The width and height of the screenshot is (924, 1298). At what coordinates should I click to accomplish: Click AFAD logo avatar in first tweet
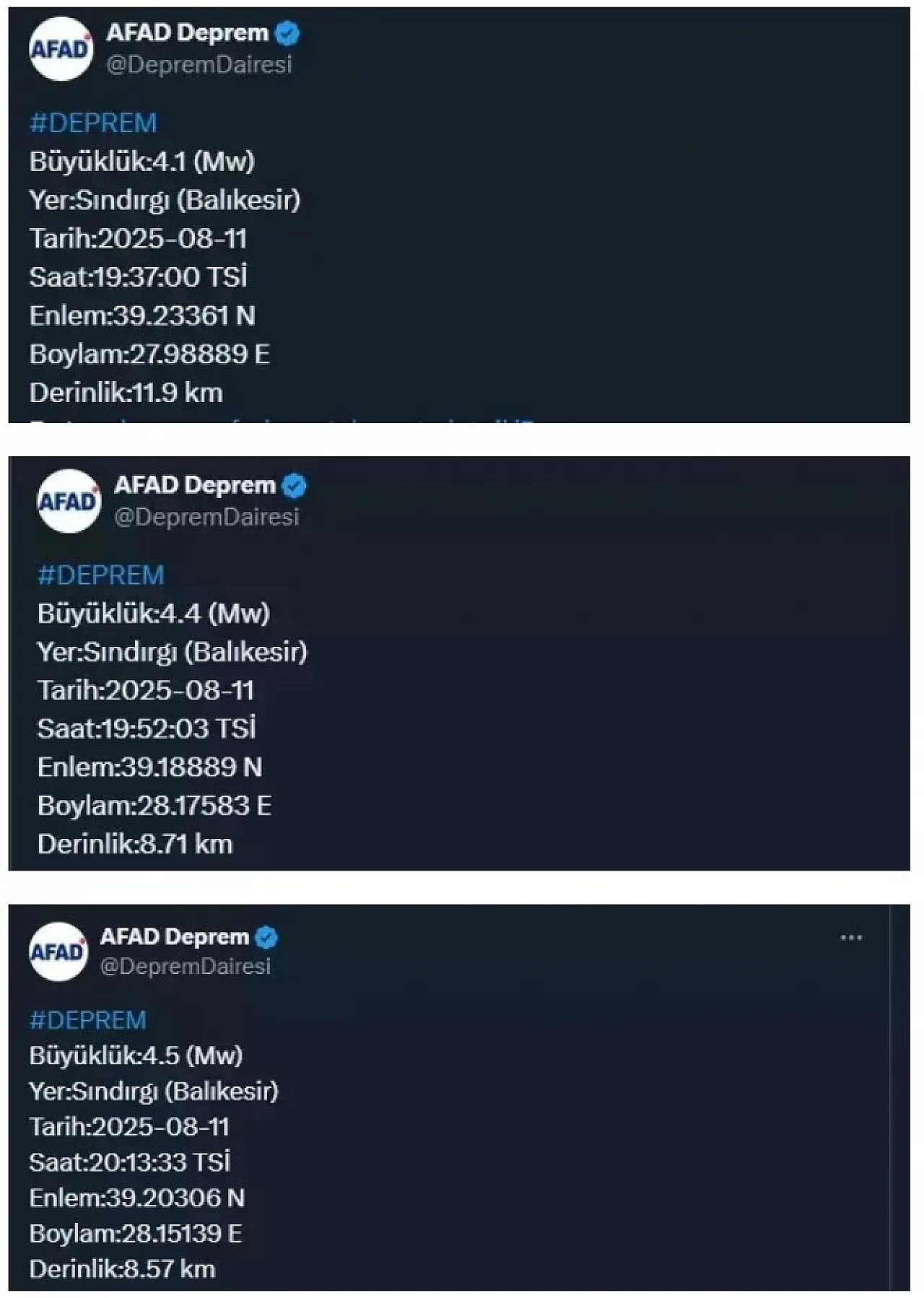[61, 48]
